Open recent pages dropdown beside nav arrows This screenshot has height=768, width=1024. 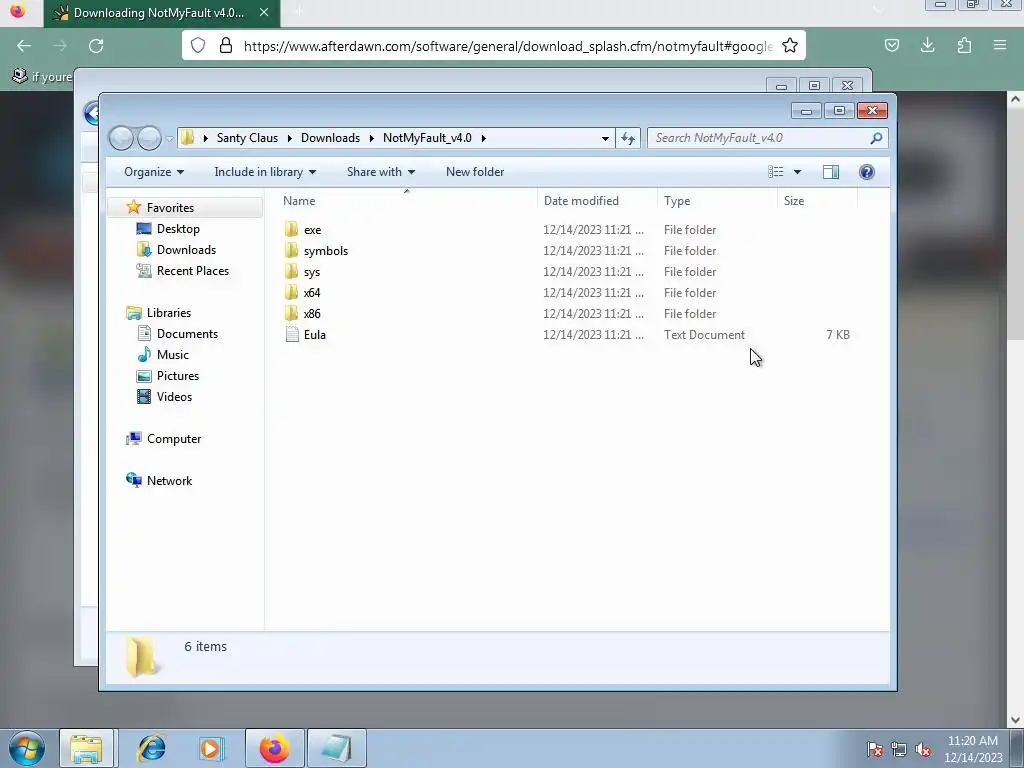(169, 138)
